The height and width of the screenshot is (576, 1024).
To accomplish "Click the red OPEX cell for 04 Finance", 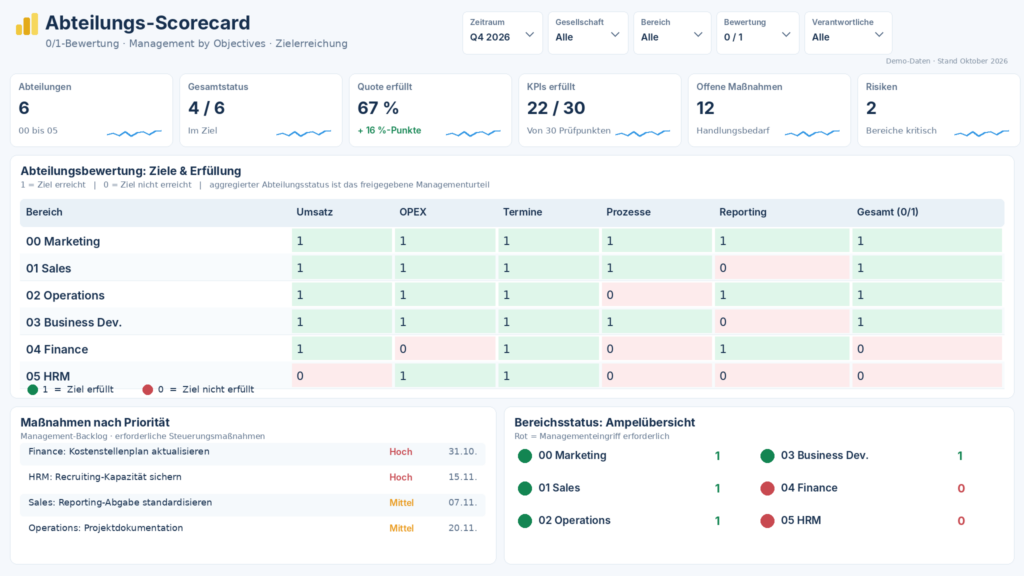I will point(445,349).
